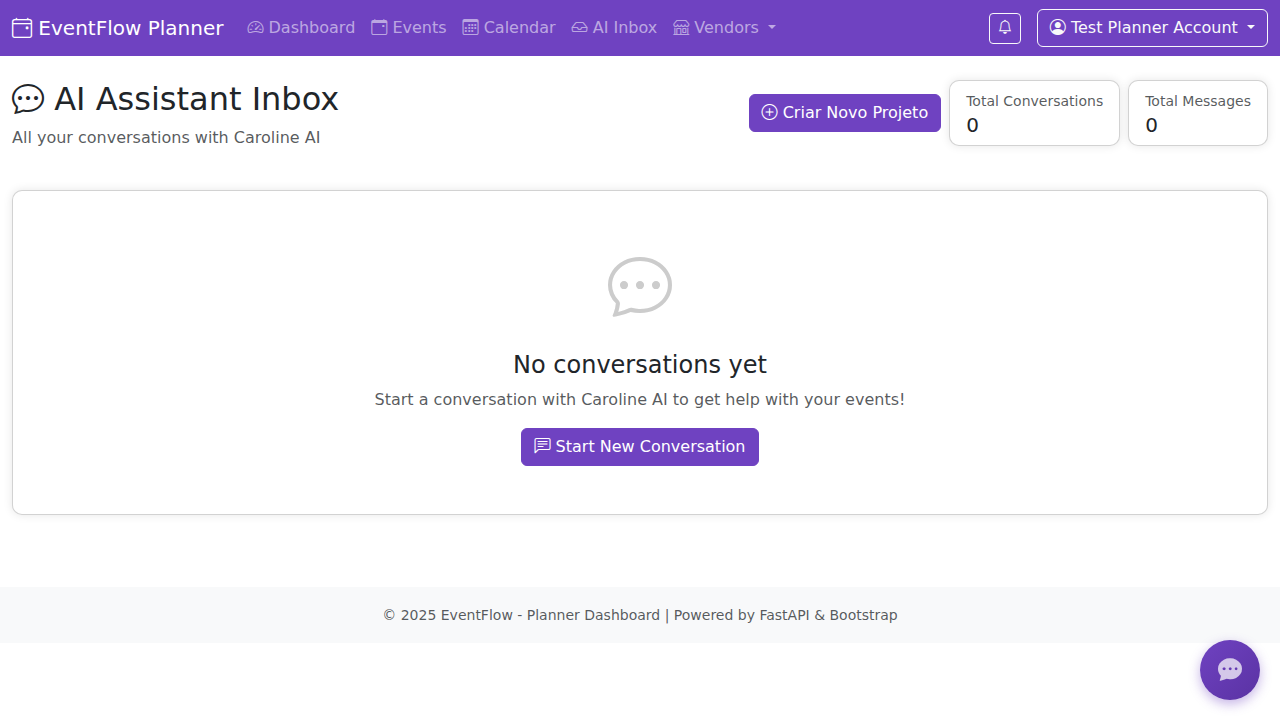The width and height of the screenshot is (1280, 720).
Task: Open the floating chat widget bubble
Action: (1229, 670)
